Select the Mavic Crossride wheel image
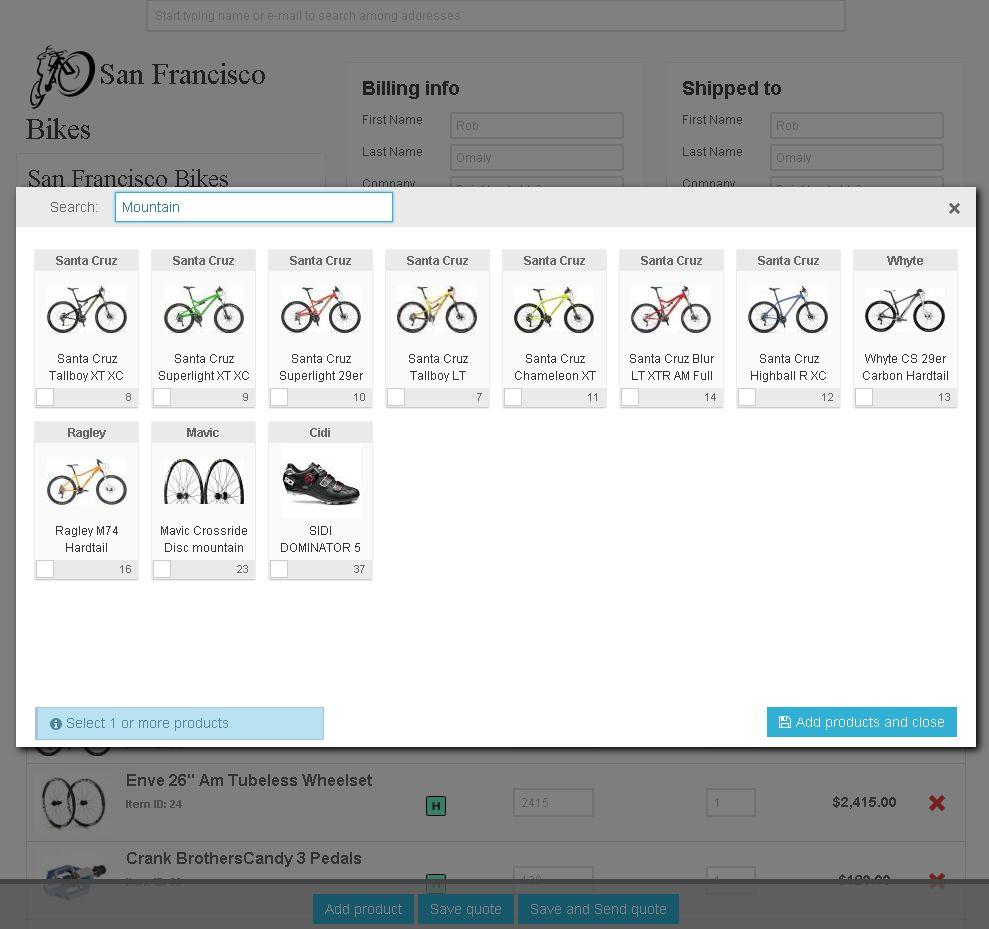The image size is (989, 929). tap(203, 482)
